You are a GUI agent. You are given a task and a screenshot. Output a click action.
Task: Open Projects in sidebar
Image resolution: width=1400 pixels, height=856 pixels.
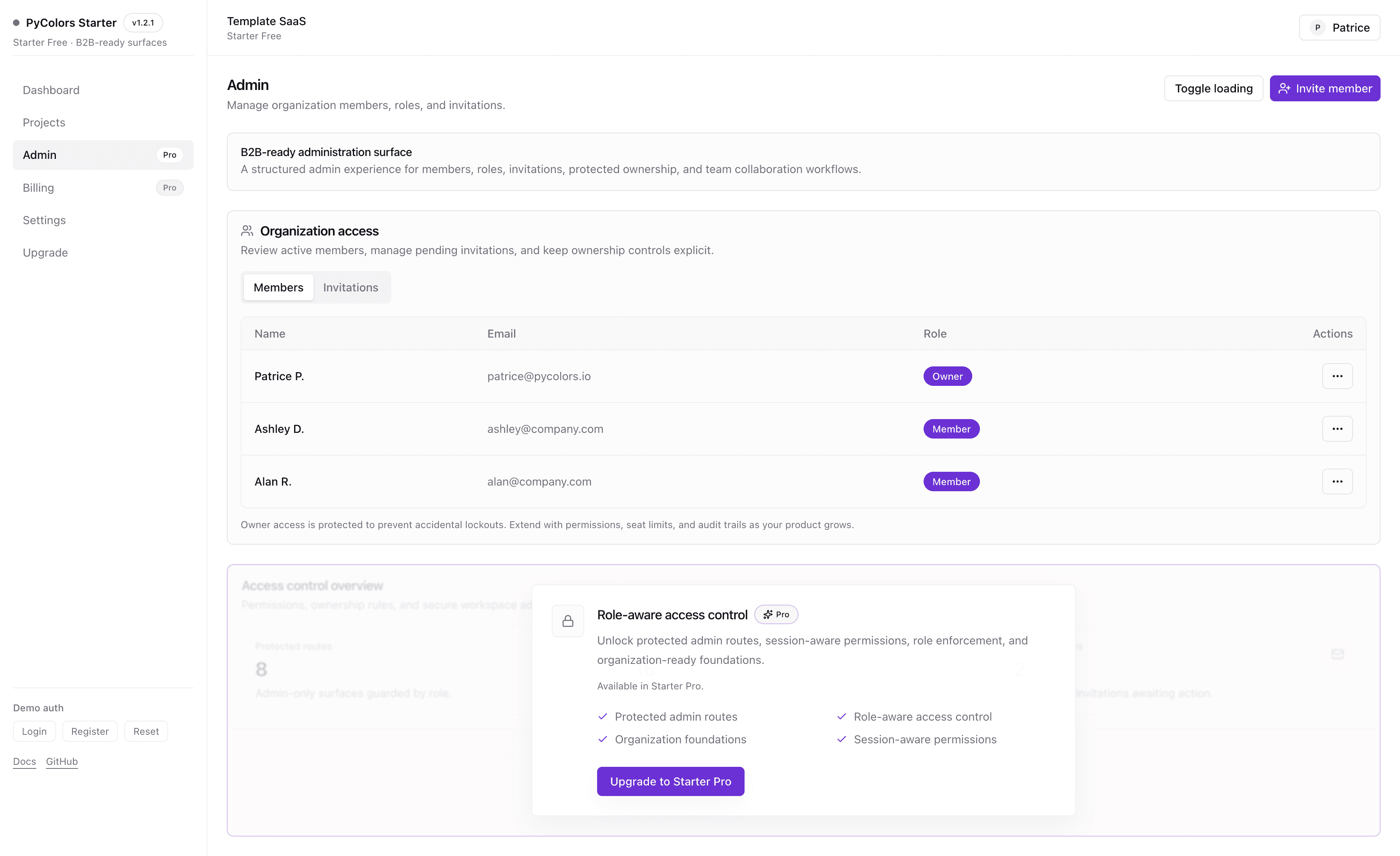[x=103, y=122]
